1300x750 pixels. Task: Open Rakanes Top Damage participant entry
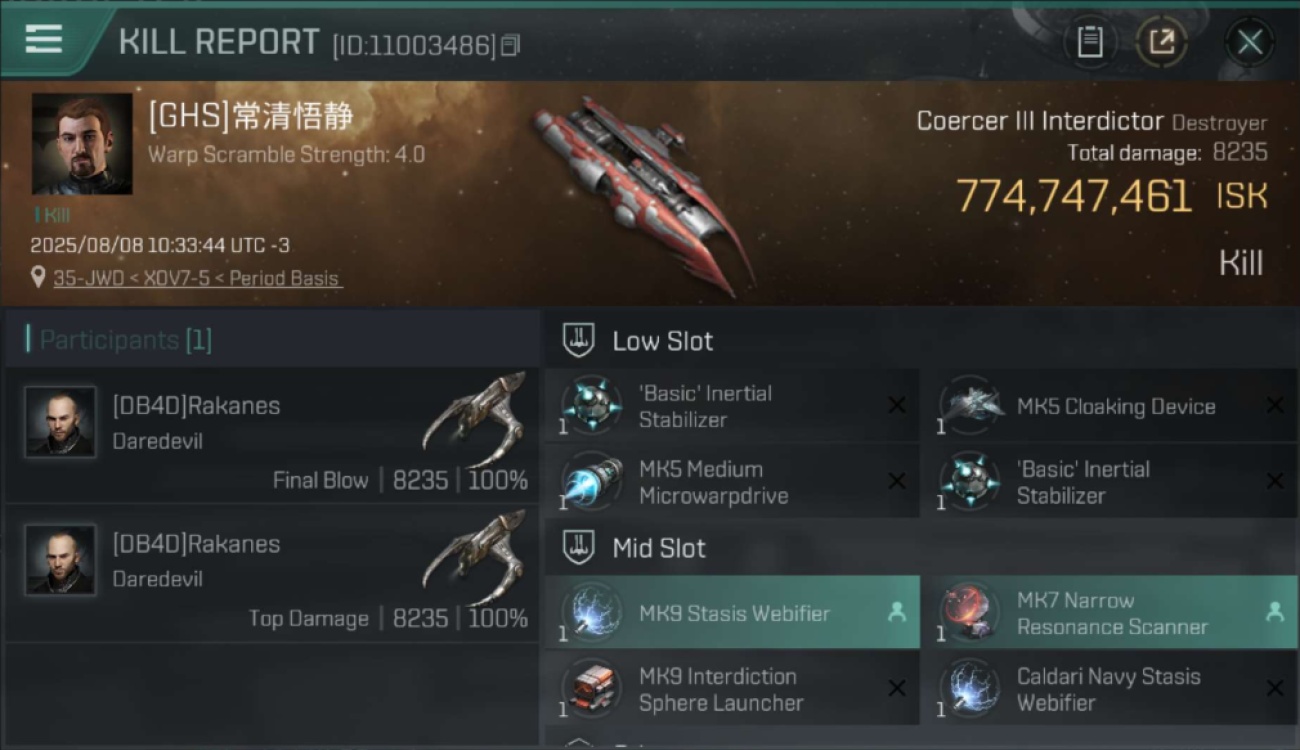pos(271,574)
